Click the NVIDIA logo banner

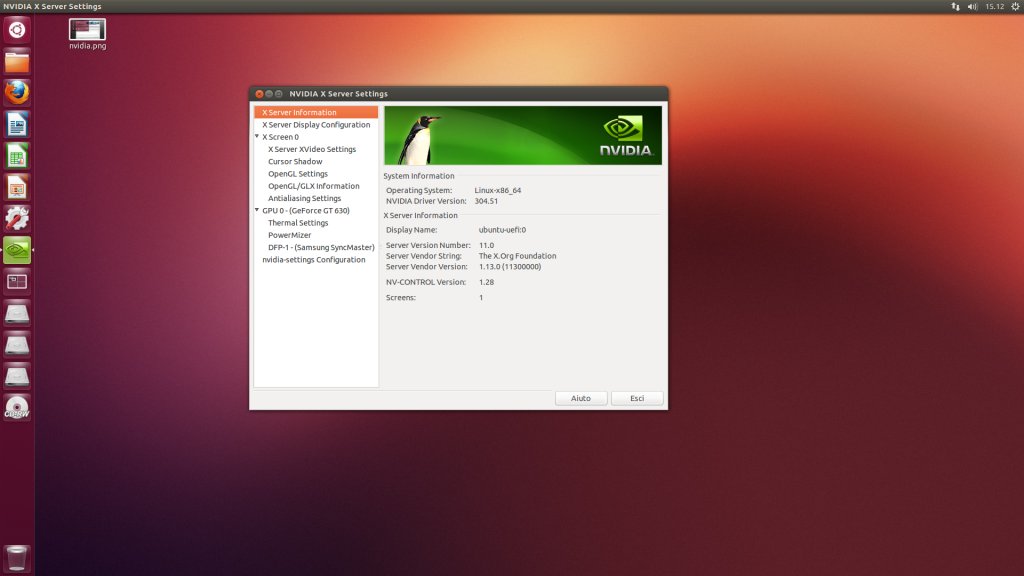pyautogui.click(x=522, y=135)
